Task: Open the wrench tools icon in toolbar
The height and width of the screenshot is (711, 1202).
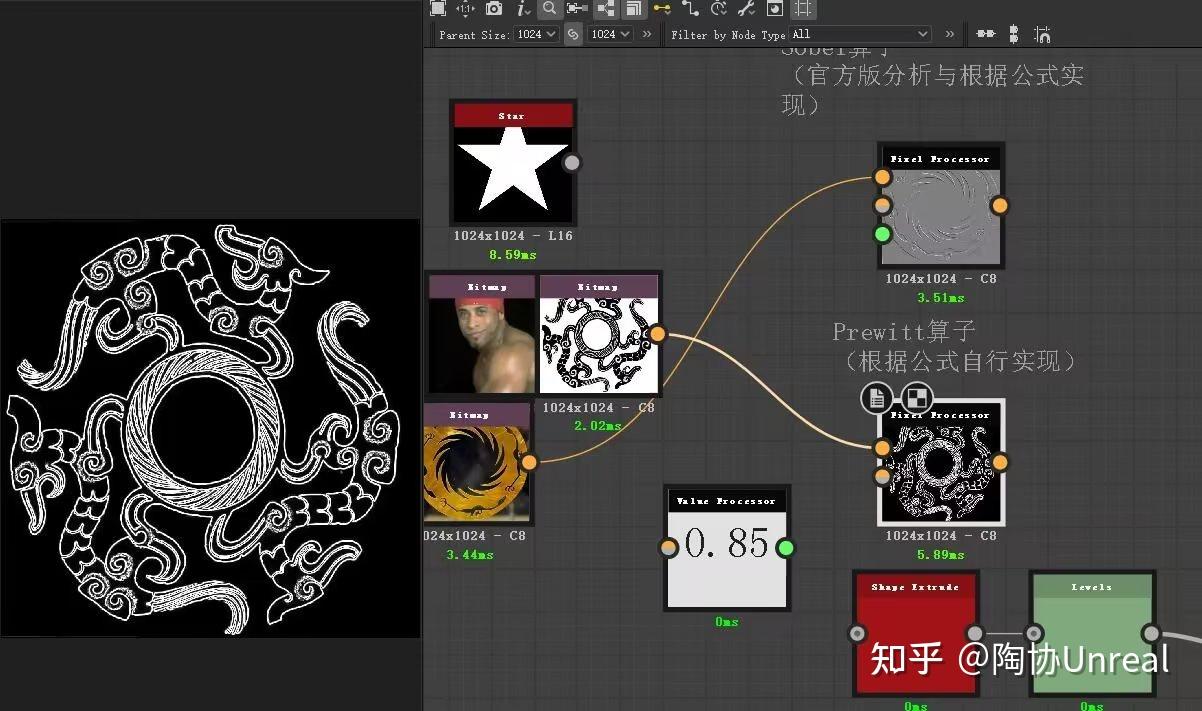Action: pyautogui.click(x=744, y=9)
